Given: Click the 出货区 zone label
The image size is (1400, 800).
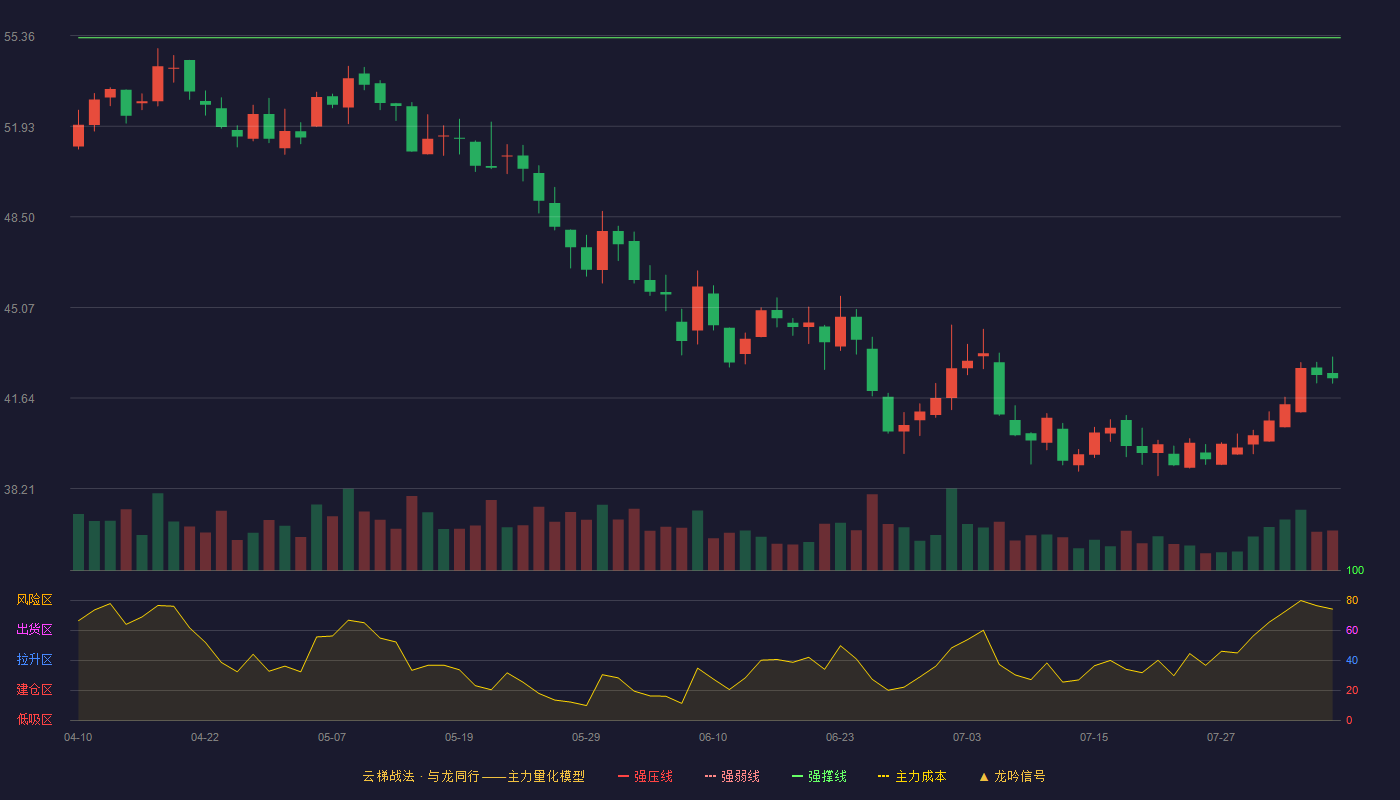Looking at the screenshot, I should click(34, 630).
